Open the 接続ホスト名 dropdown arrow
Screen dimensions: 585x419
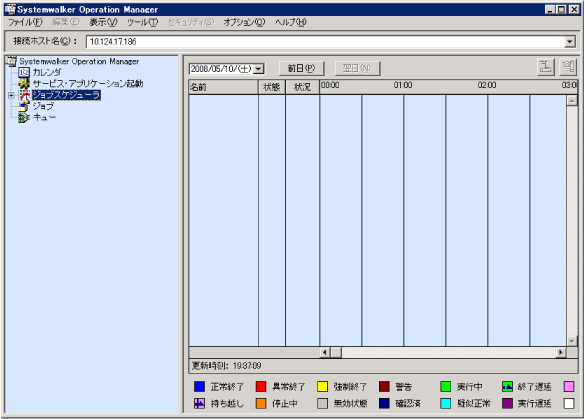point(570,42)
